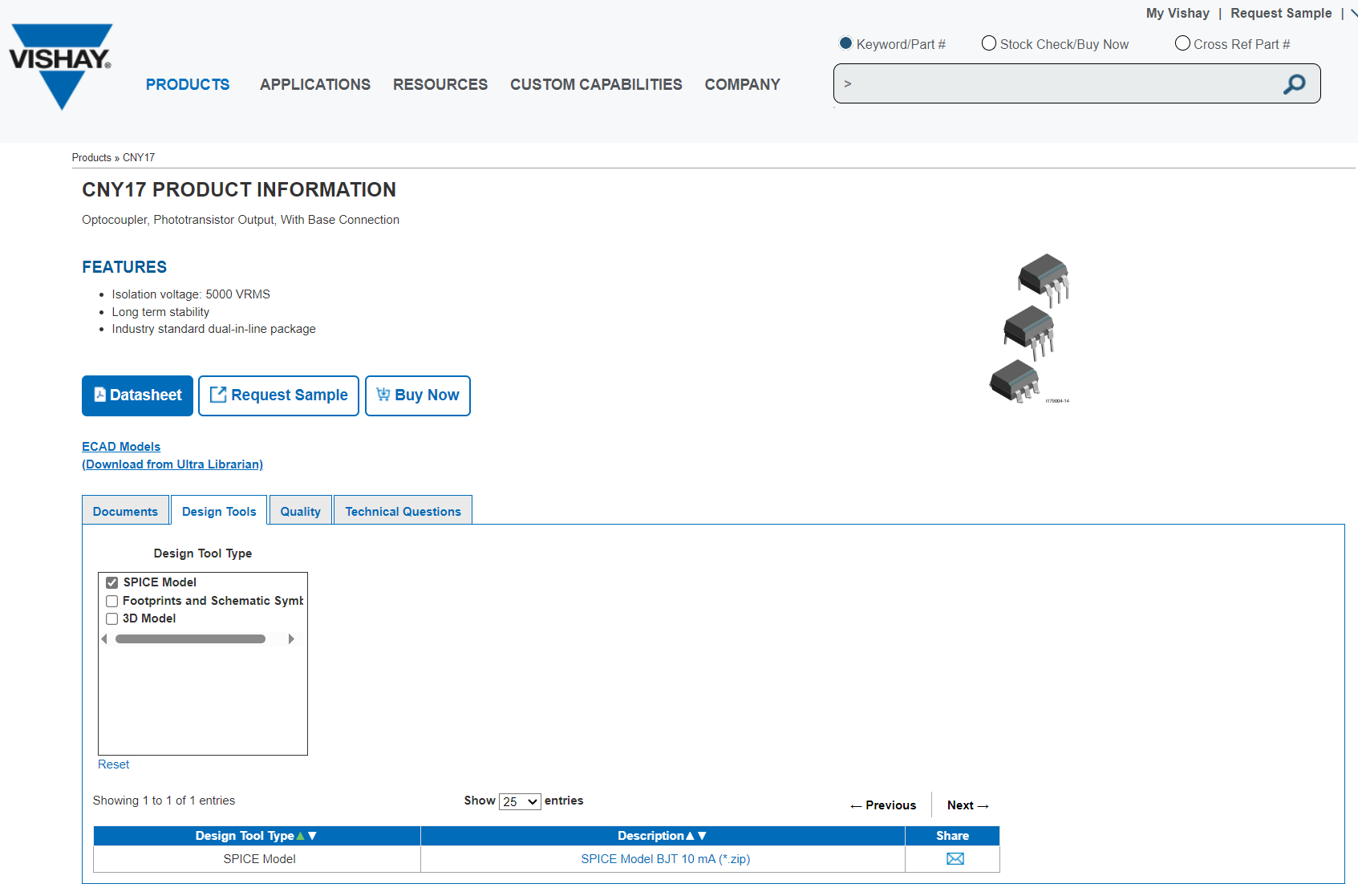Select Keyword/Part # radio option
Screen dimensions: 1358x896
coord(845,43)
